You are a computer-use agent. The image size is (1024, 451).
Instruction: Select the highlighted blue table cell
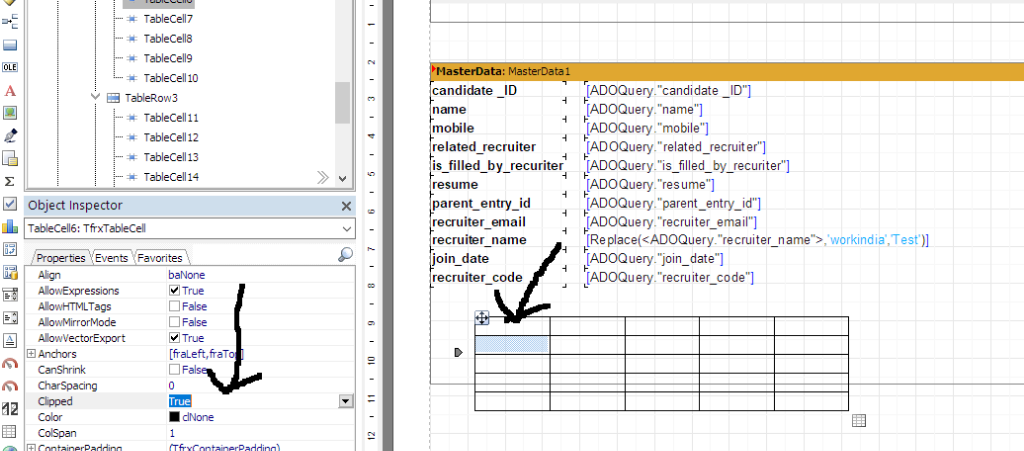(x=512, y=345)
